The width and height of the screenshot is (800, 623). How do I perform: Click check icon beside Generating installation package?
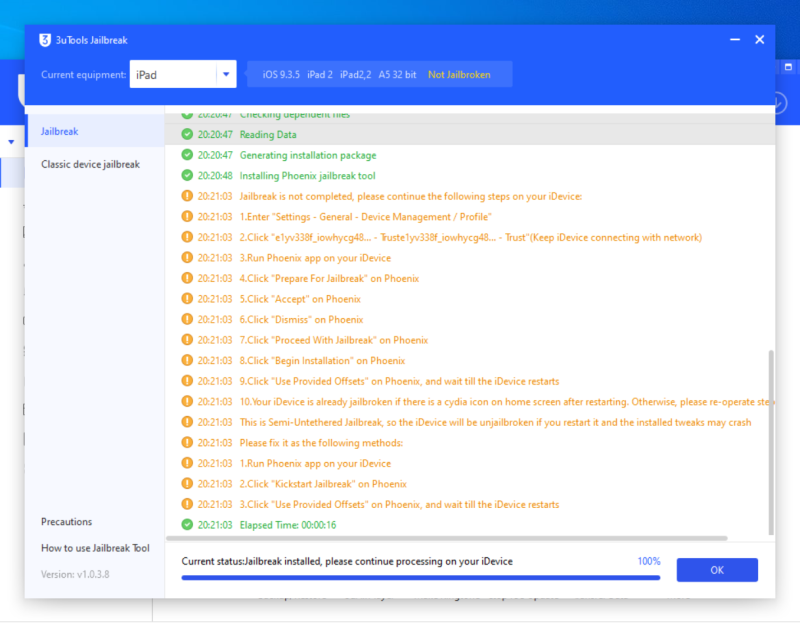point(187,155)
